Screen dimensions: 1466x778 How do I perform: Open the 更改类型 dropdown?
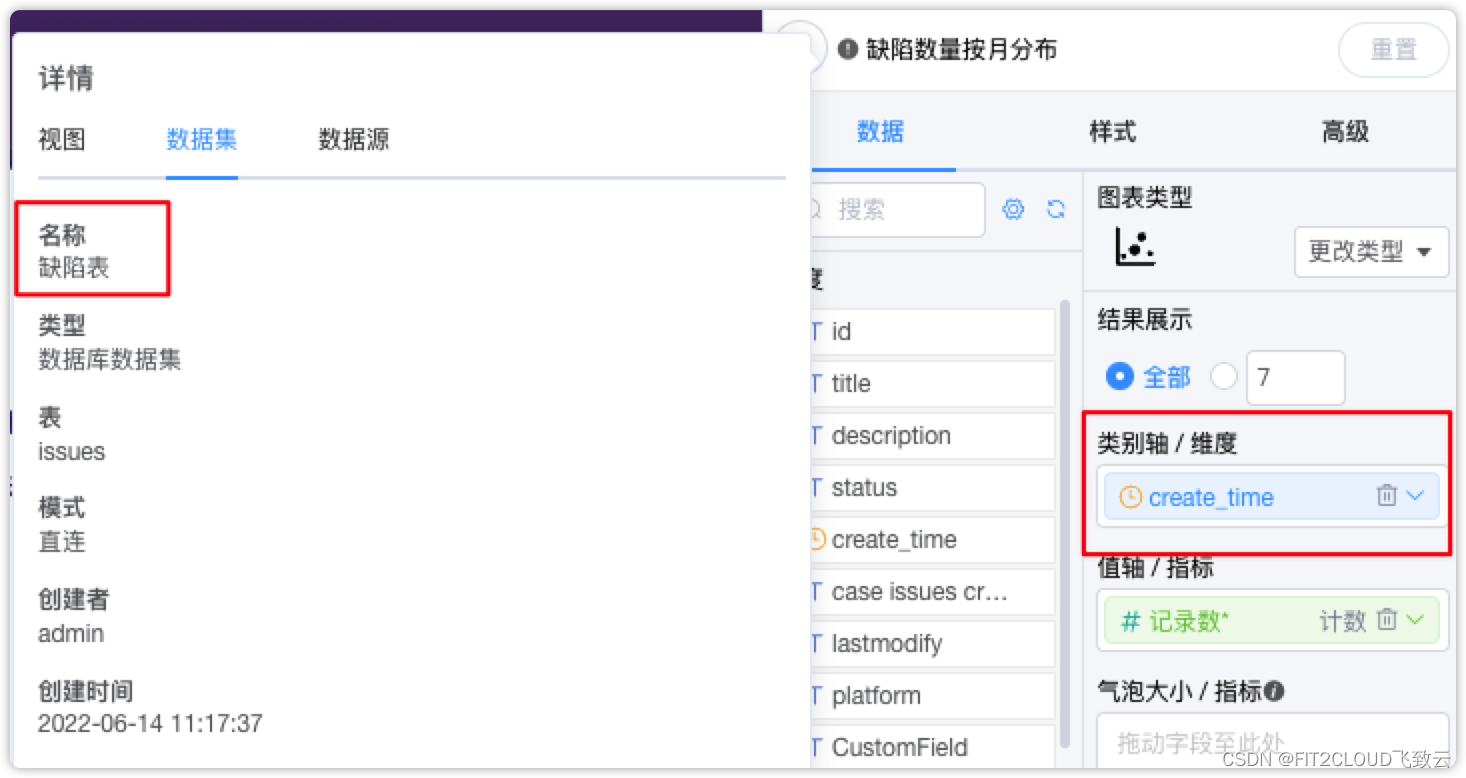1371,251
